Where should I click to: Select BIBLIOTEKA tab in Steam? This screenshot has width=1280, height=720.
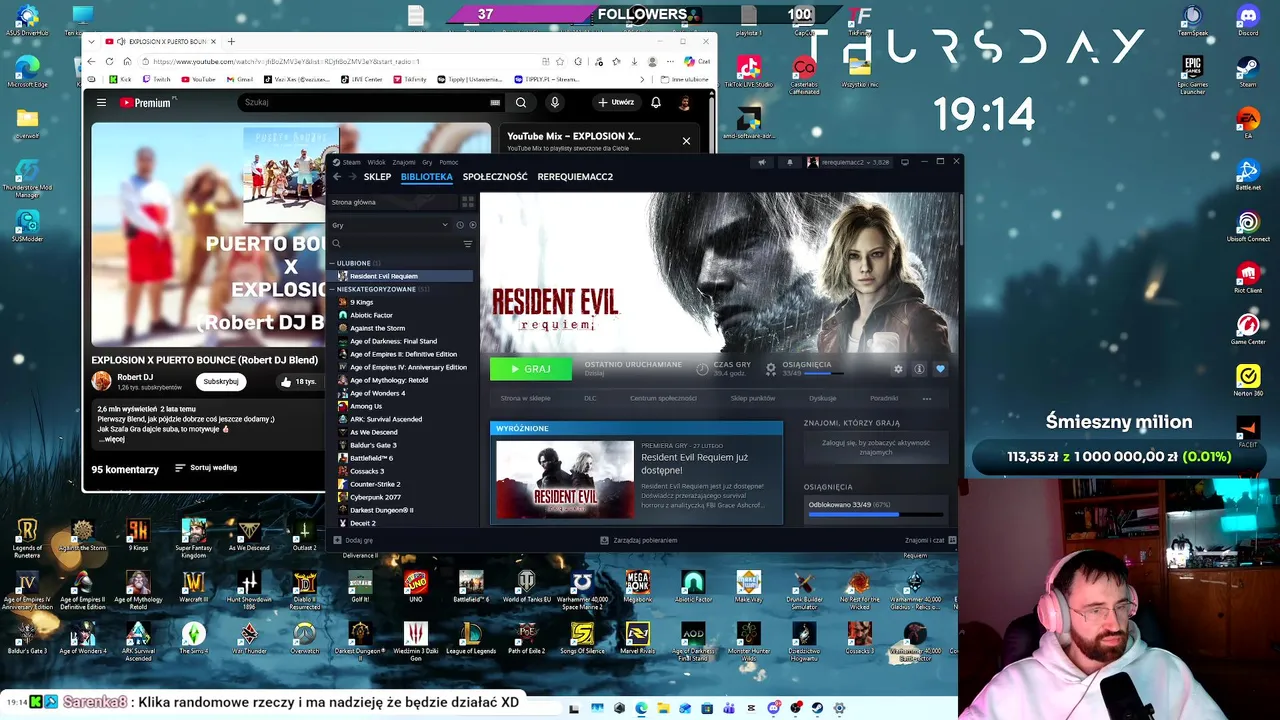tap(427, 177)
